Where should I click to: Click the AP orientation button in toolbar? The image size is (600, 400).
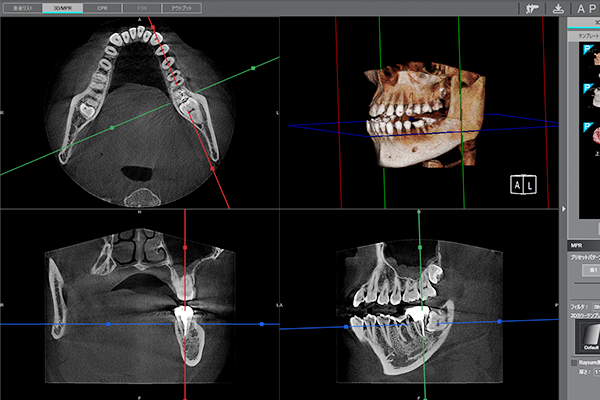point(586,8)
